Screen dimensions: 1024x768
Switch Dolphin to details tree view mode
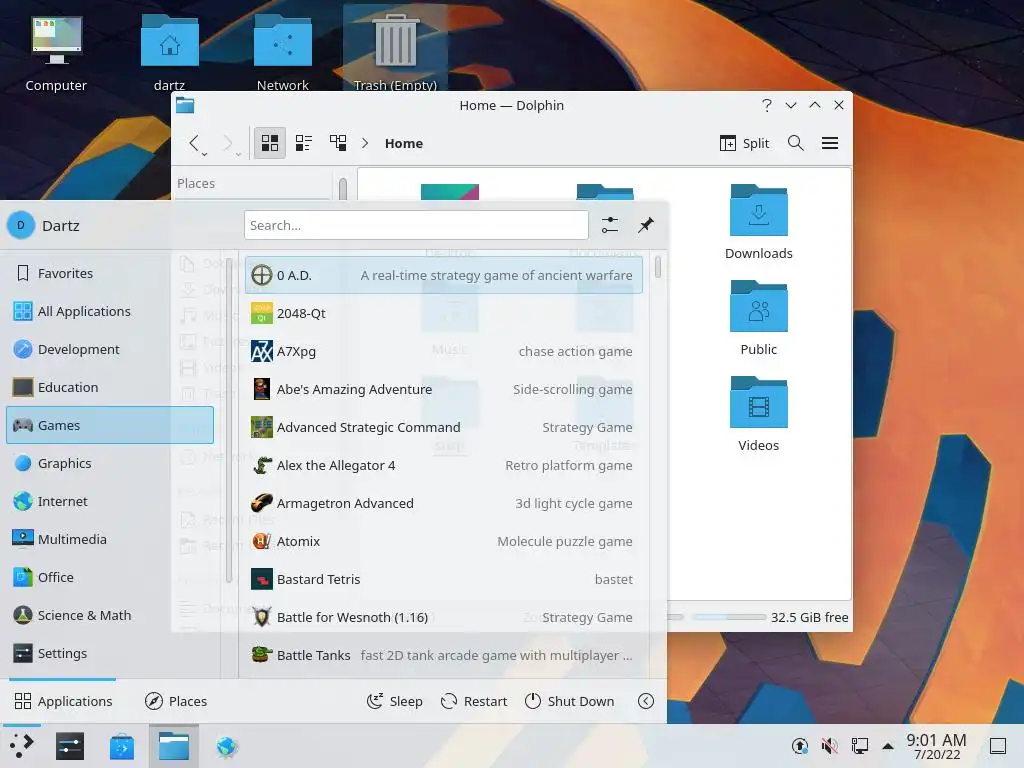coord(338,143)
